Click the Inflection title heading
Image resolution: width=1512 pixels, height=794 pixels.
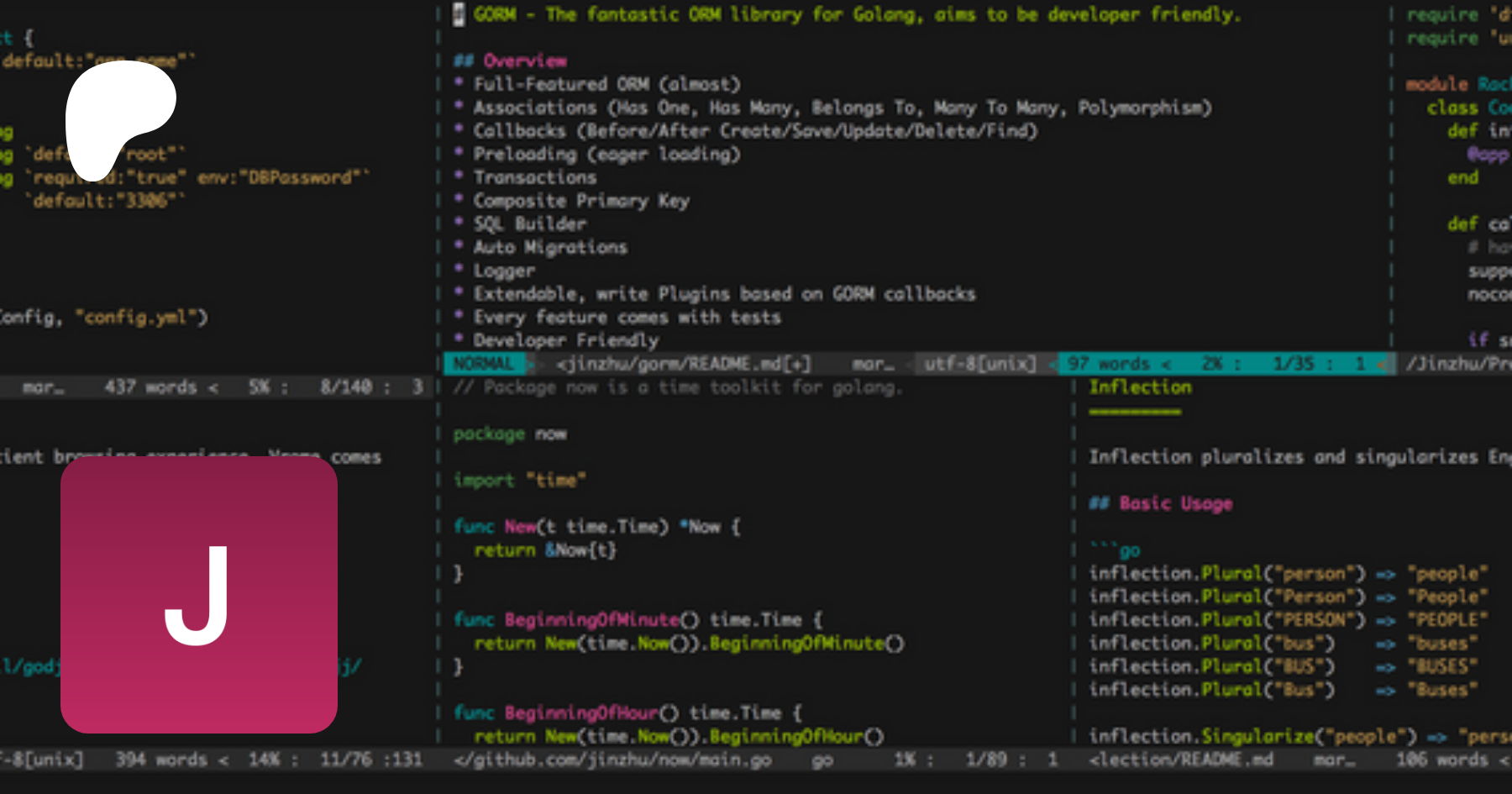(1140, 387)
